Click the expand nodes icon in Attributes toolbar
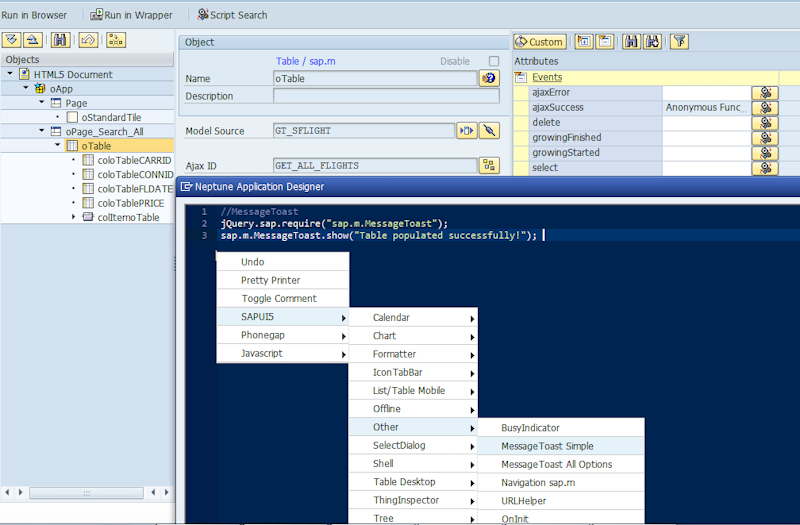The width and height of the screenshot is (800, 525). coord(584,41)
